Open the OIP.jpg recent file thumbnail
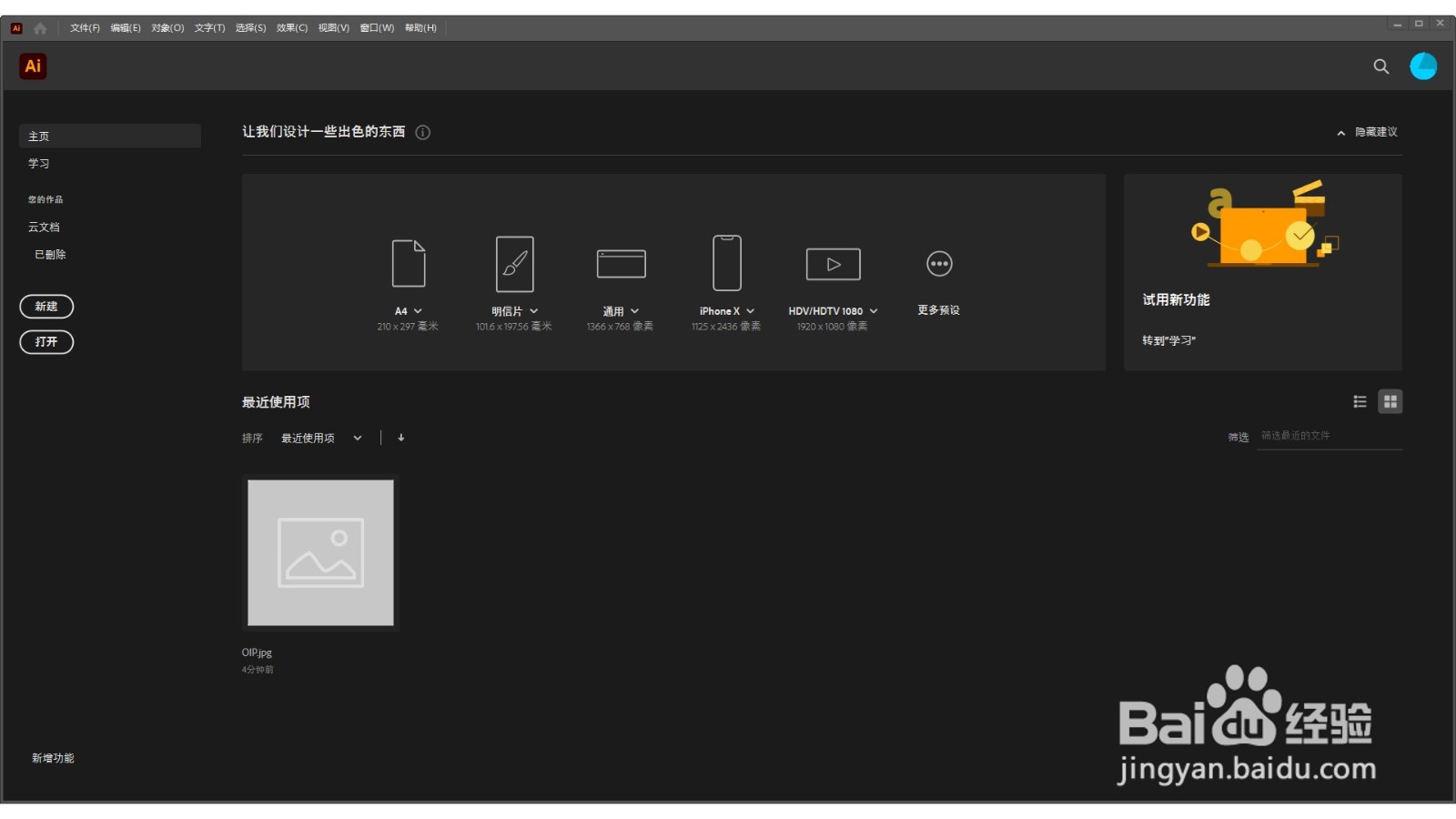The image size is (1456, 819). (320, 552)
